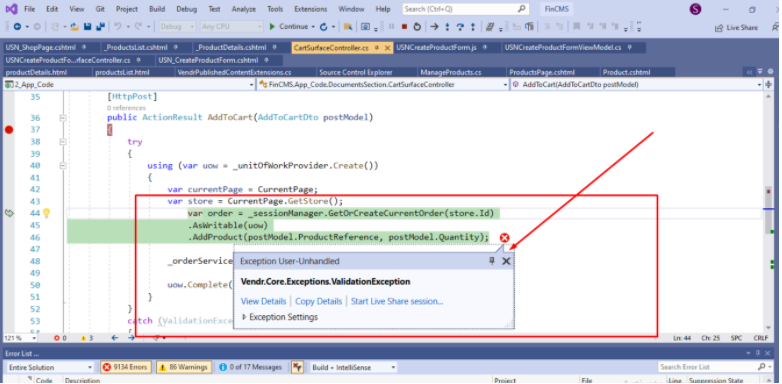The height and width of the screenshot is (384, 782).
Task: Open the File menu
Action: point(29,9)
